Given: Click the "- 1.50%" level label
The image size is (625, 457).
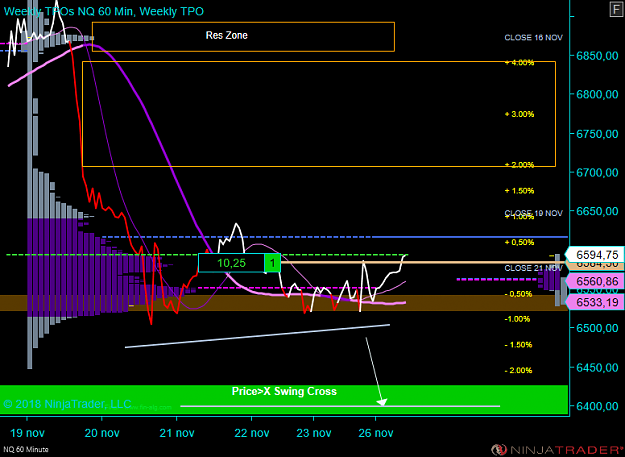Looking at the screenshot, I should coord(518,345).
